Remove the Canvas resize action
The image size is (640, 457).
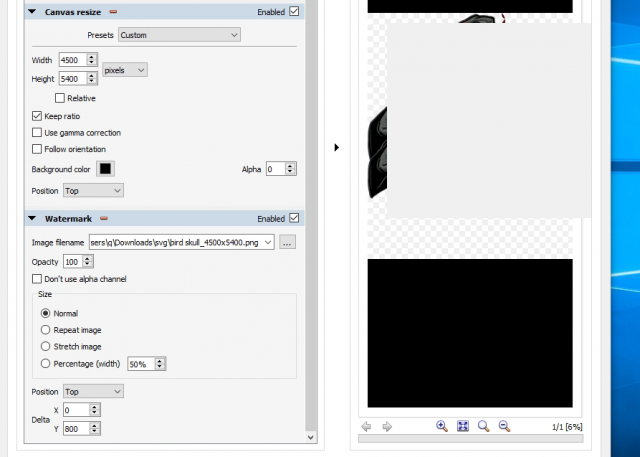[x=113, y=12]
